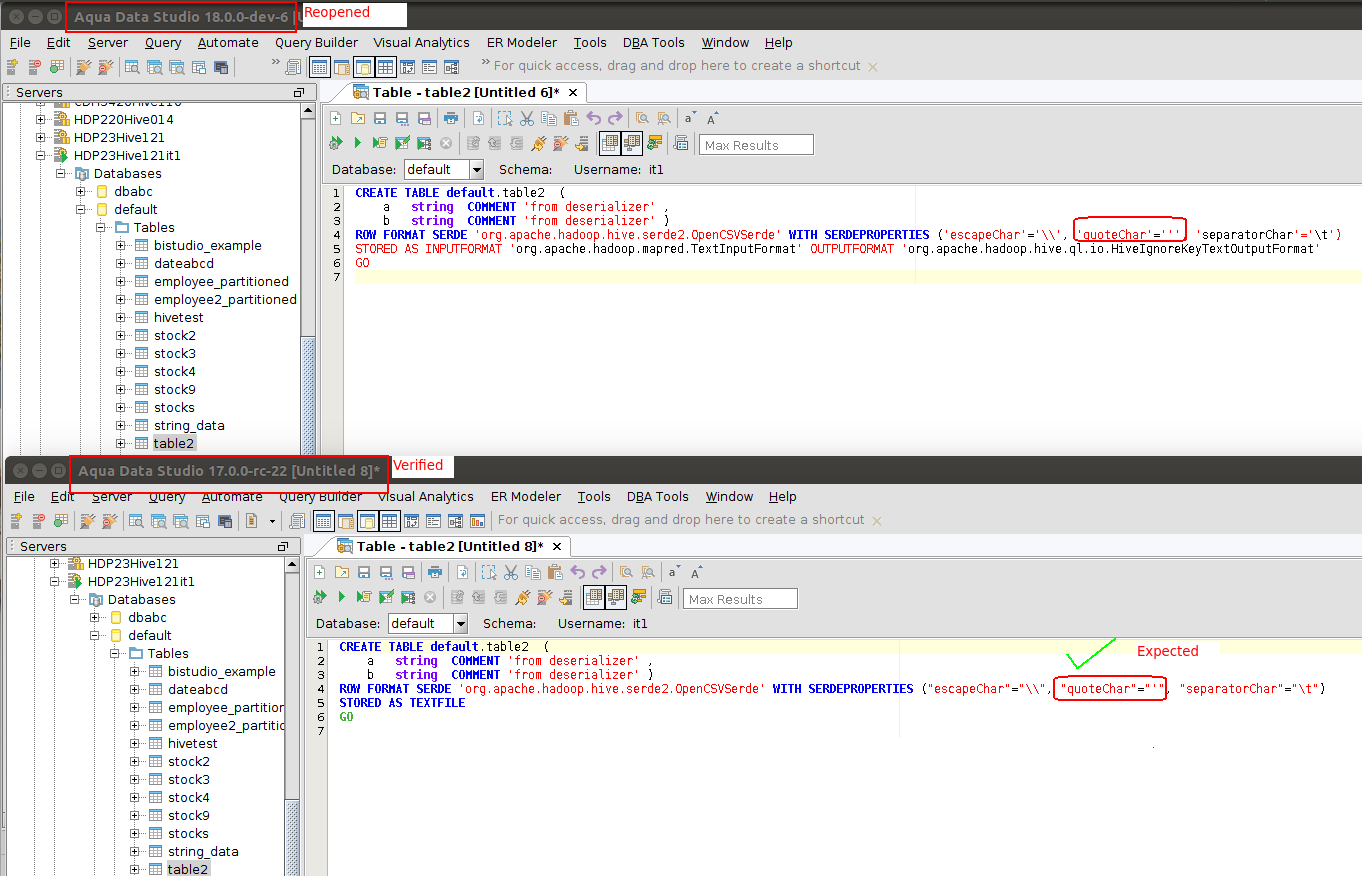Click the Open folder icon in the top window's editor toolbar
This screenshot has width=1362, height=876.
tap(358, 118)
